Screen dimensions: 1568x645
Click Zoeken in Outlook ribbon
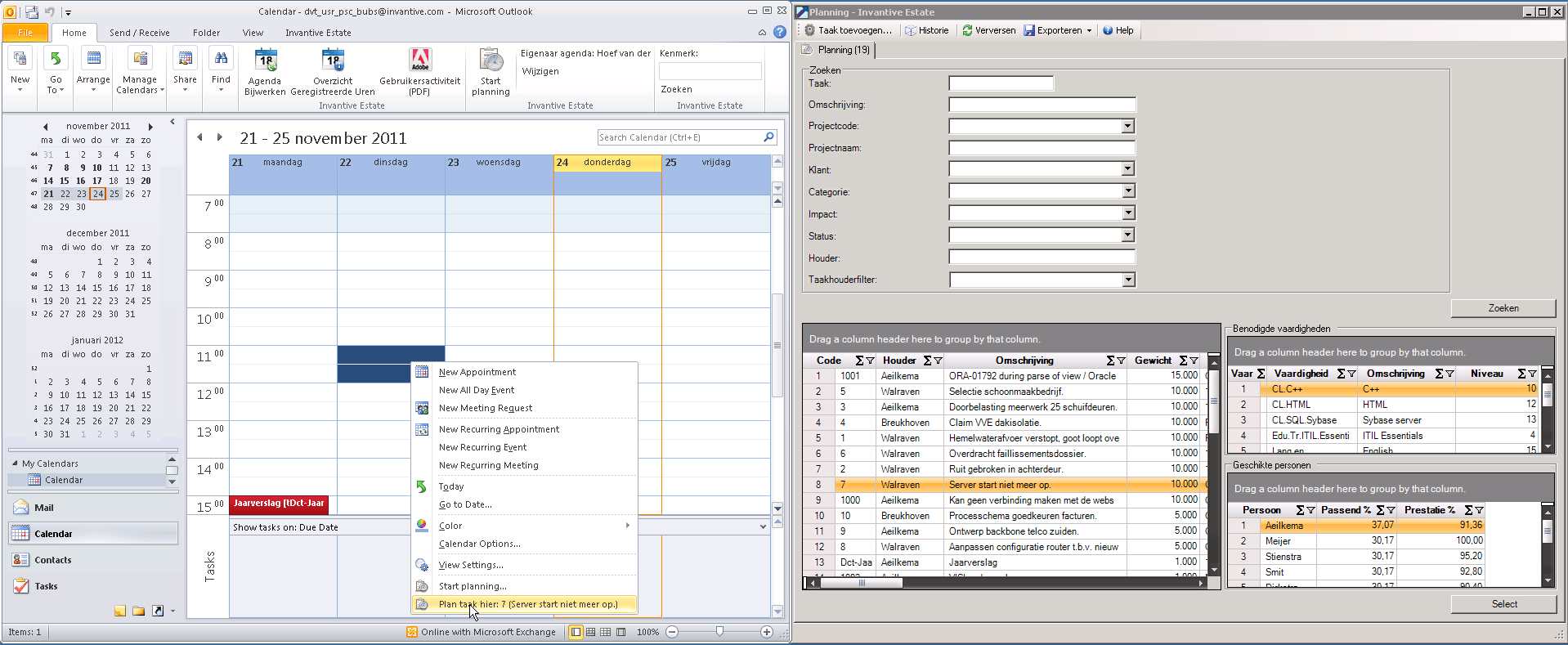pos(676,89)
